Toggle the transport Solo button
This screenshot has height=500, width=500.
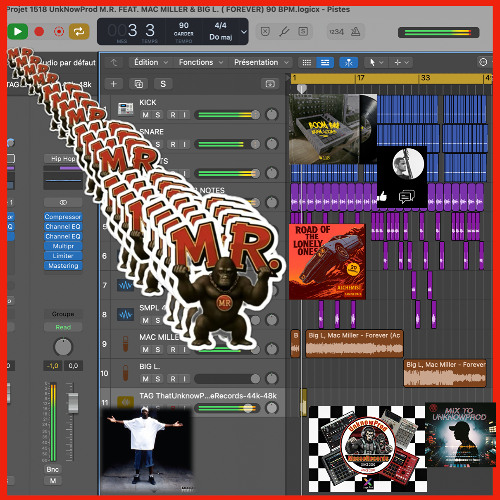[303, 32]
